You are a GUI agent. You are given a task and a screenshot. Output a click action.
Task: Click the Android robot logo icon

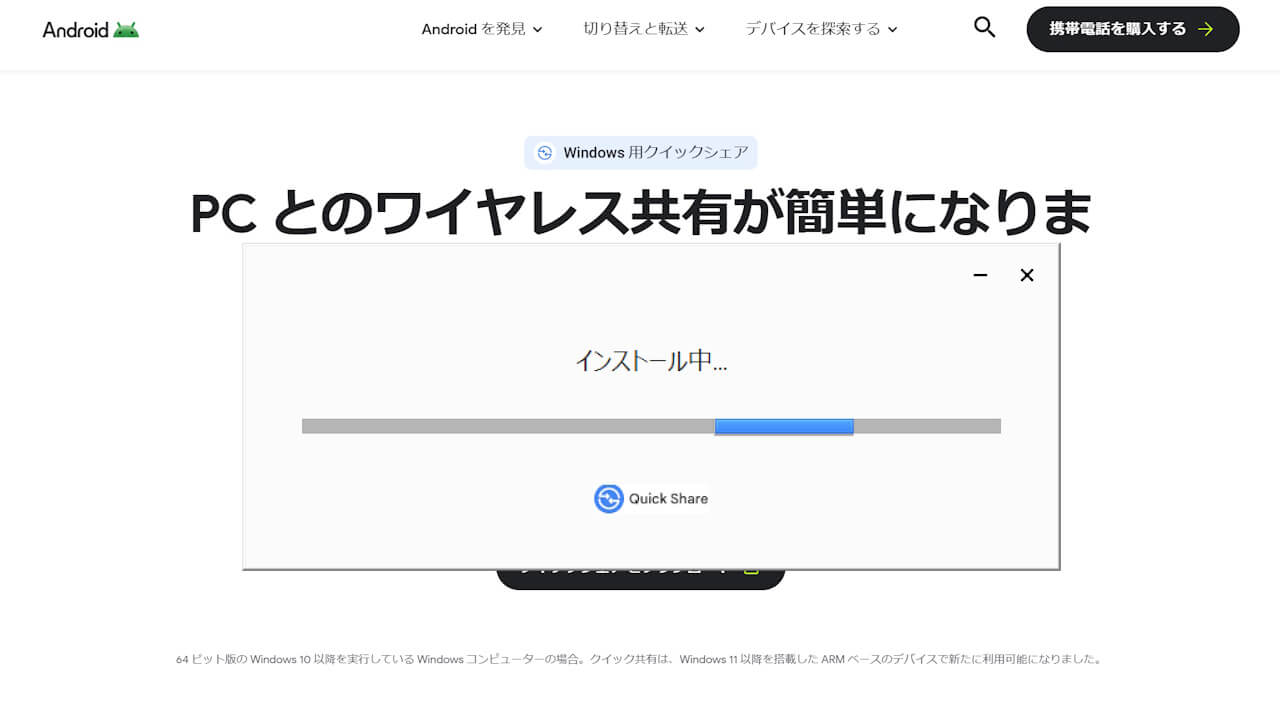(x=124, y=29)
